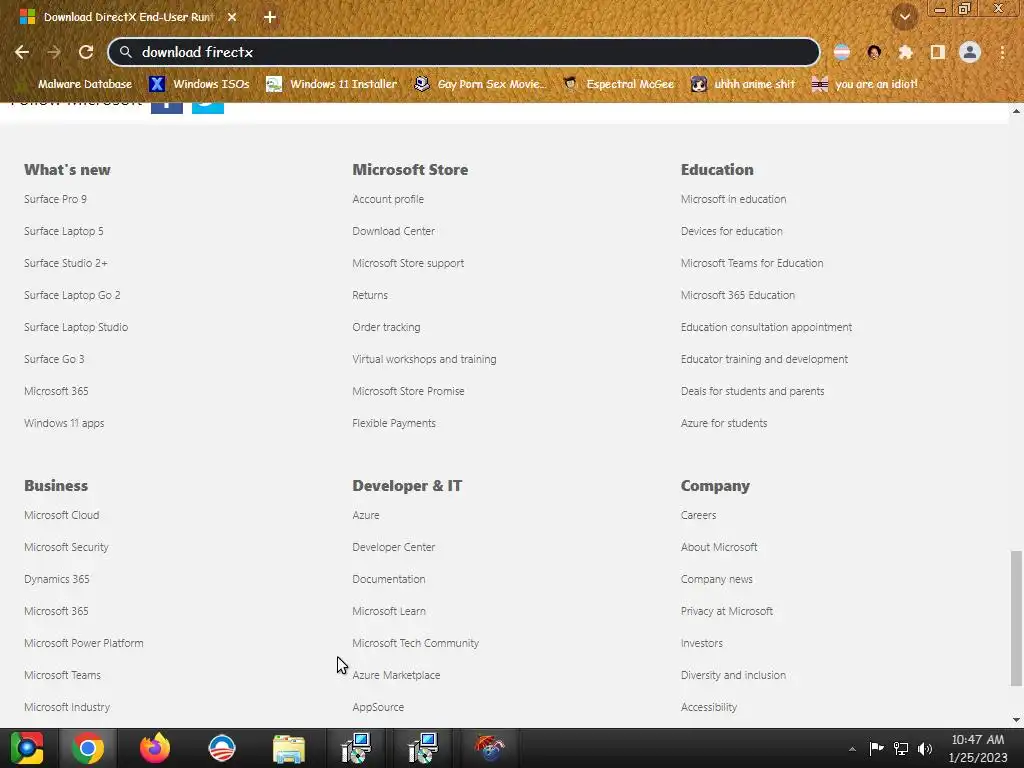Open the Dynamics 365 link
Image resolution: width=1024 pixels, height=768 pixels.
pyautogui.click(x=57, y=579)
